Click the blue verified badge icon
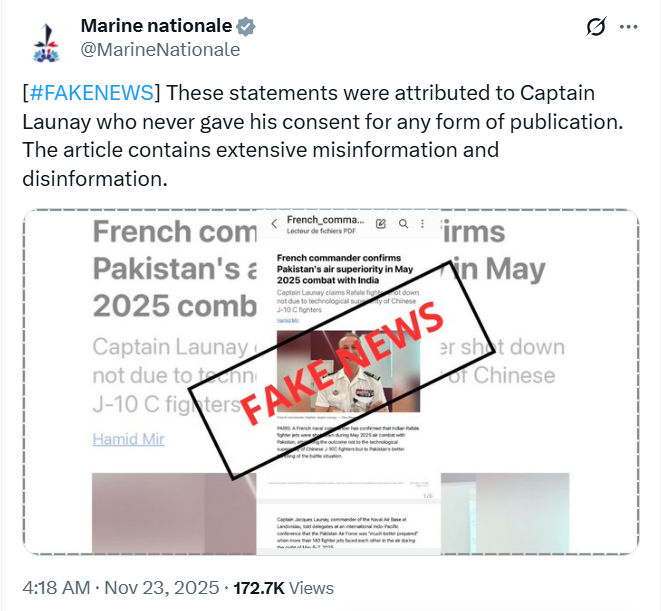This screenshot has width=661, height=611. coord(246,27)
